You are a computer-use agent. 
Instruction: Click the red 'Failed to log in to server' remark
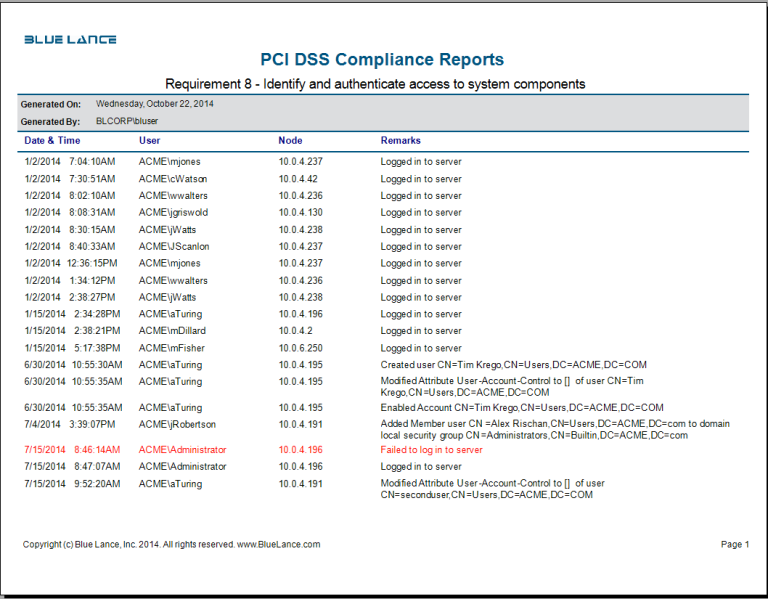[x=431, y=450]
